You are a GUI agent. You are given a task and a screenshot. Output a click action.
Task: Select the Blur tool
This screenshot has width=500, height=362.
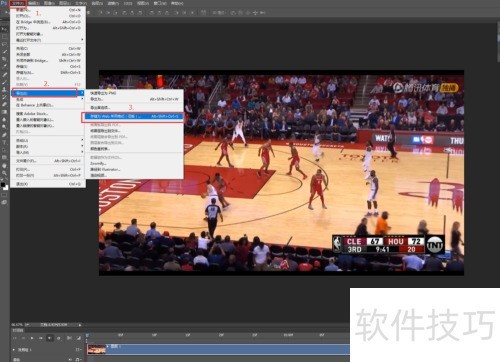[4, 119]
